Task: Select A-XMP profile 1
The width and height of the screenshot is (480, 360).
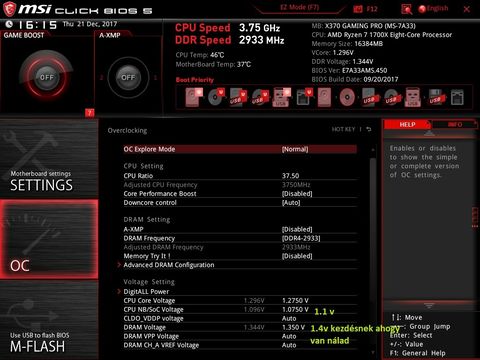Action: click(x=155, y=78)
